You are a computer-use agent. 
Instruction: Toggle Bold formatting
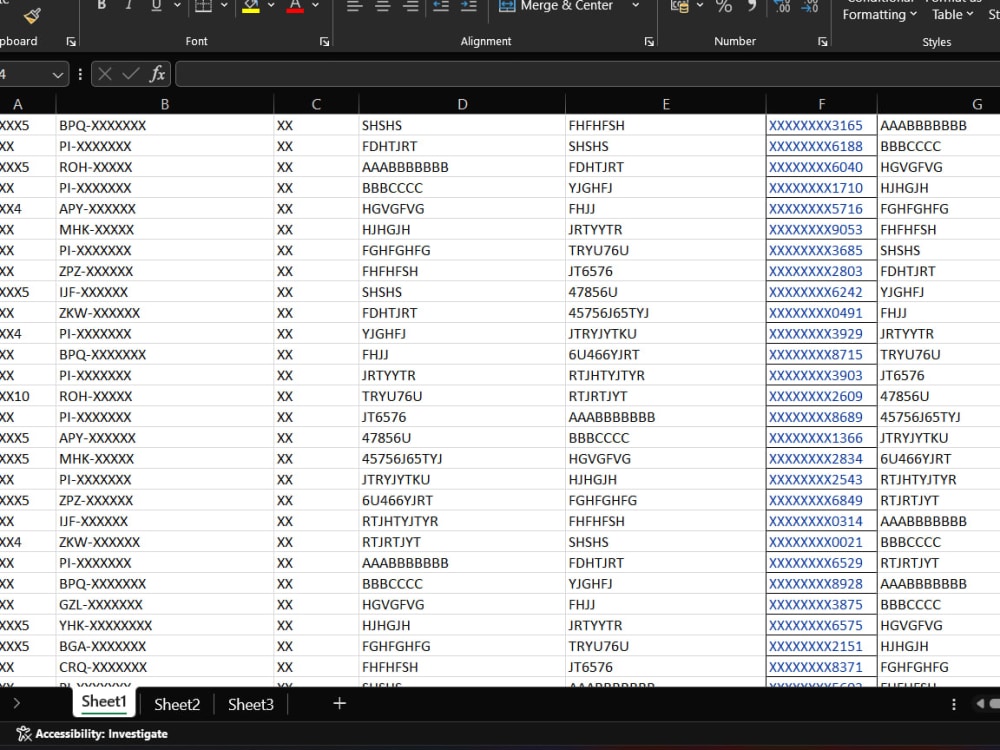[101, 6]
